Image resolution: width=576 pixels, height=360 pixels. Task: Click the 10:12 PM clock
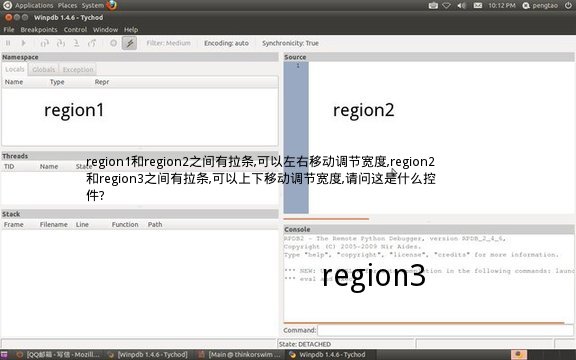[x=502, y=6]
